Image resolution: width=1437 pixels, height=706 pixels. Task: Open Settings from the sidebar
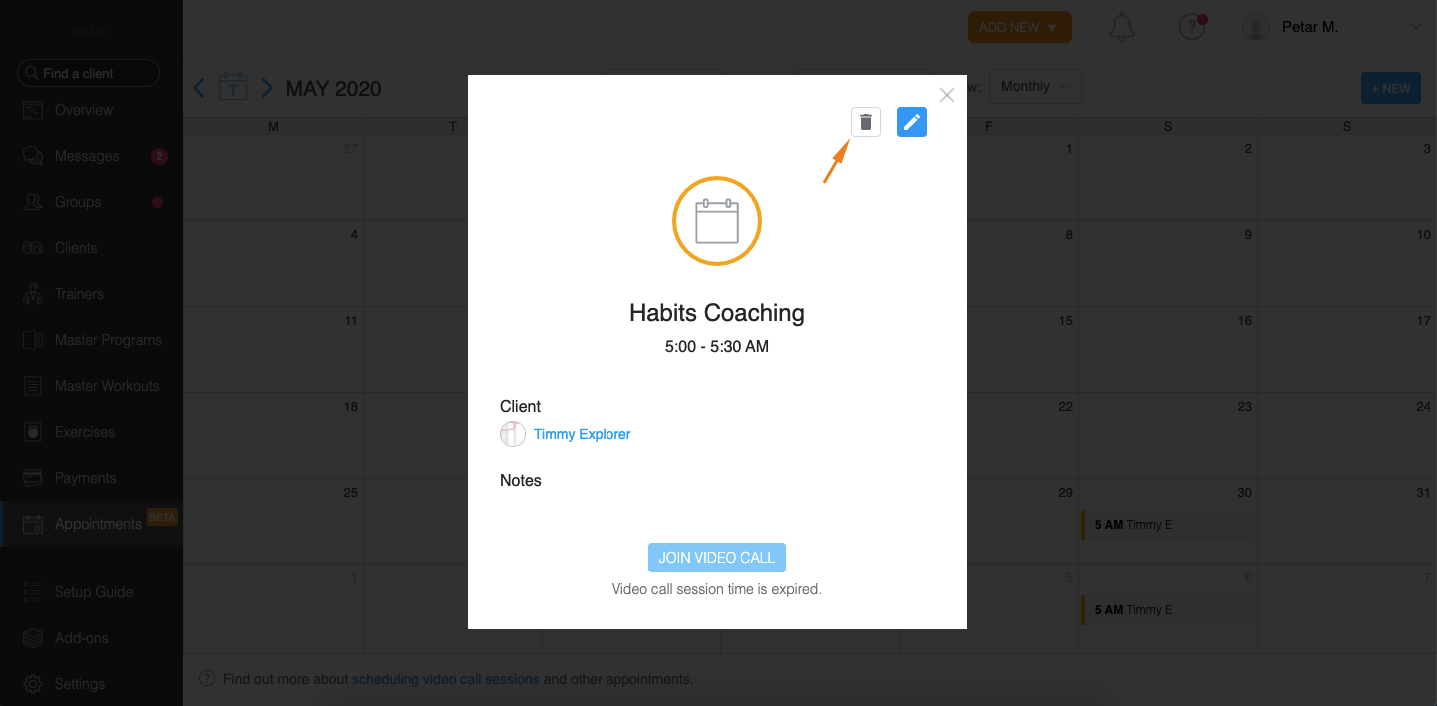(x=91, y=684)
